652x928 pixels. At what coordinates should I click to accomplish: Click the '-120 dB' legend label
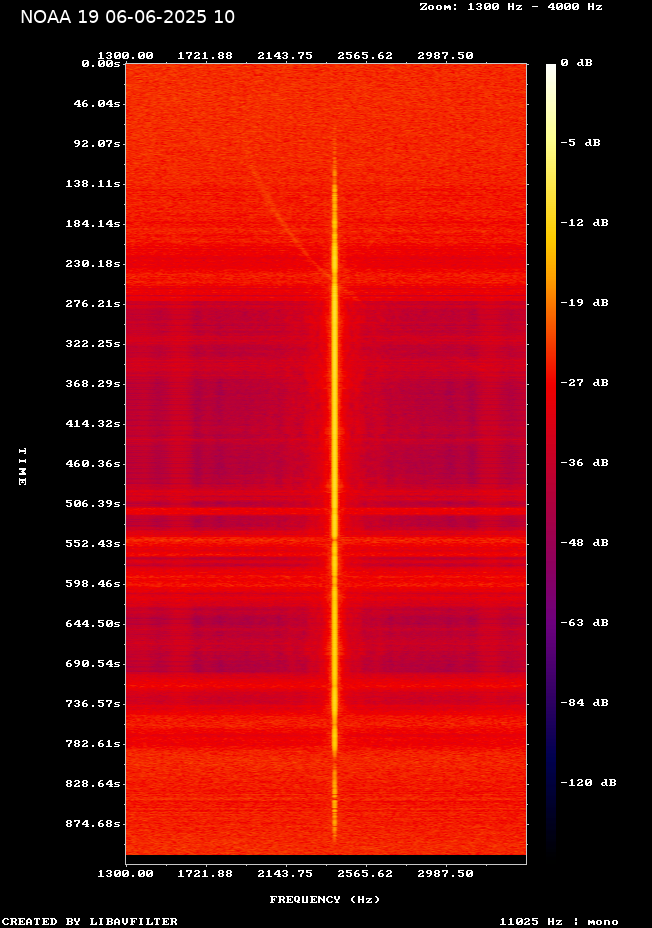click(x=589, y=782)
